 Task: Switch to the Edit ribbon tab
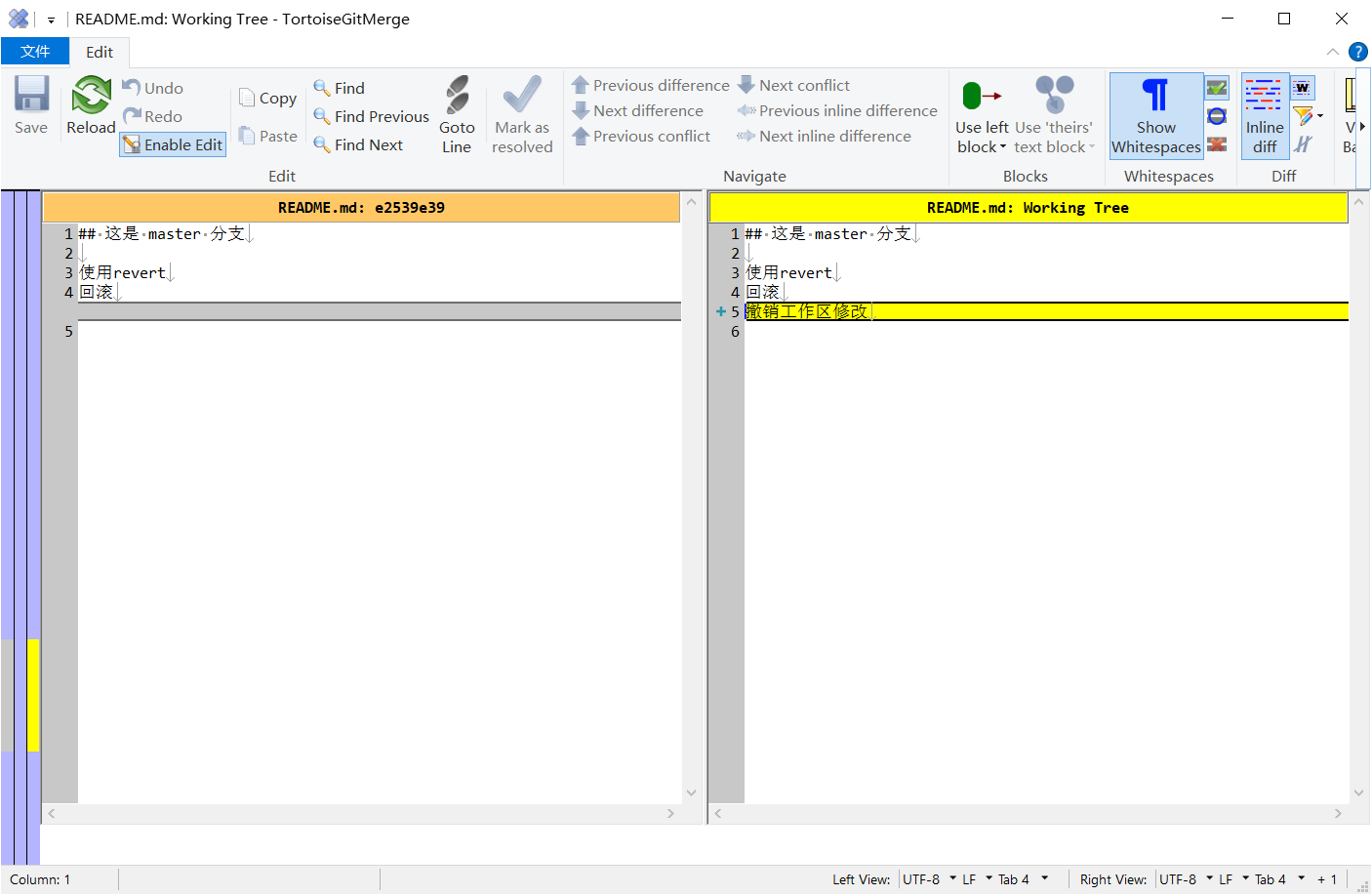[x=99, y=52]
